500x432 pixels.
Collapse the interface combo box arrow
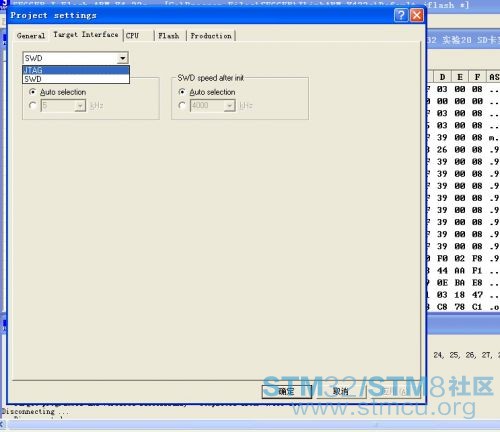[x=123, y=58]
